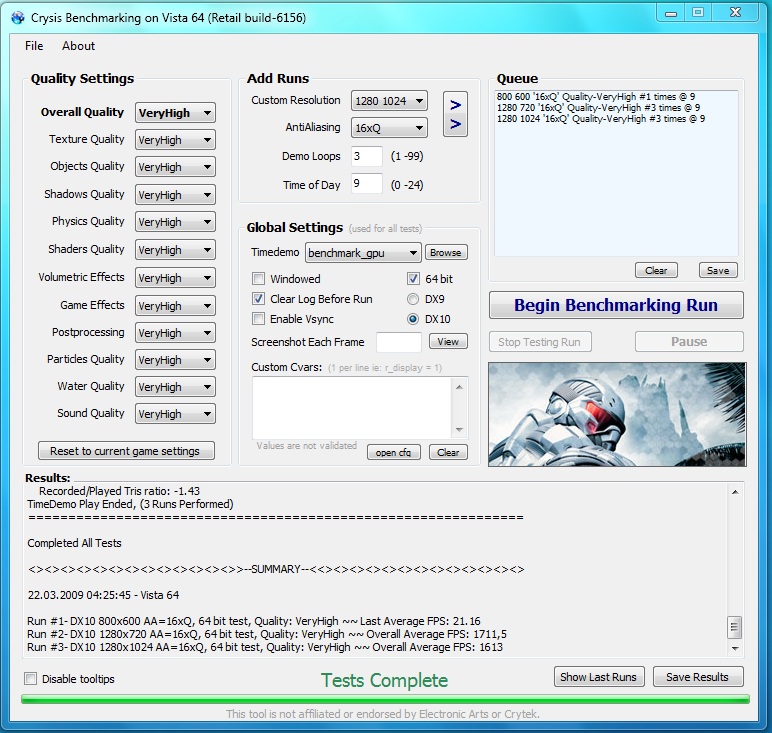Select queue entry '1280 720 16xQ'
This screenshot has width=772, height=733.
598,108
